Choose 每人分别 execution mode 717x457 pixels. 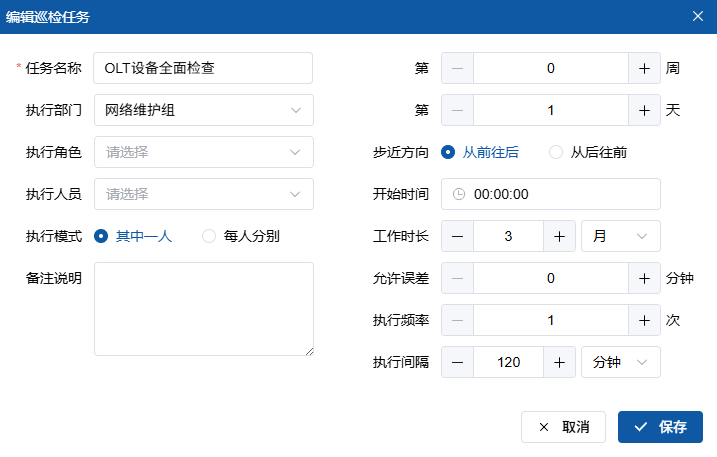(209, 236)
